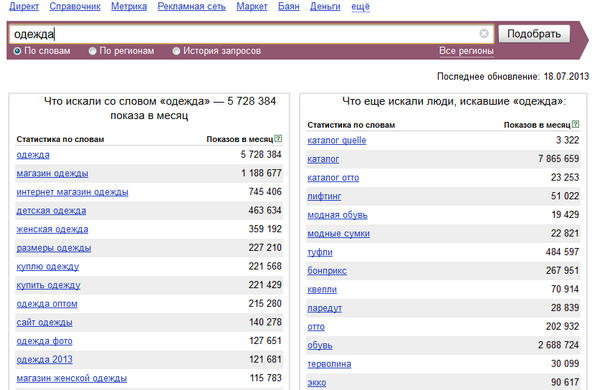Screen dimensions: 600x390
Task: Click the 'Последнее обновление: 18.07.2013' text
Action: (x=513, y=77)
